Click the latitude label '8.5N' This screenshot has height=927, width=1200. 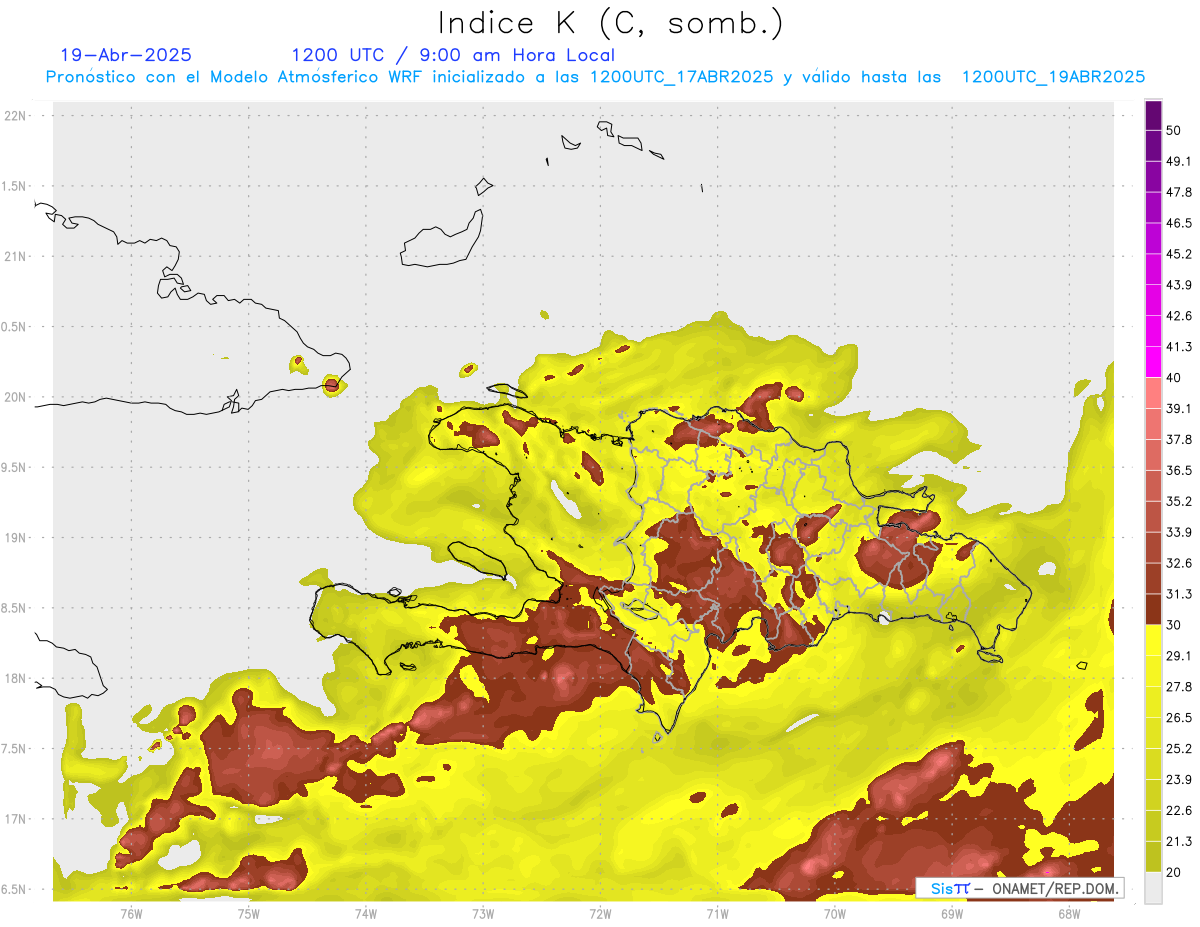(x=14, y=608)
